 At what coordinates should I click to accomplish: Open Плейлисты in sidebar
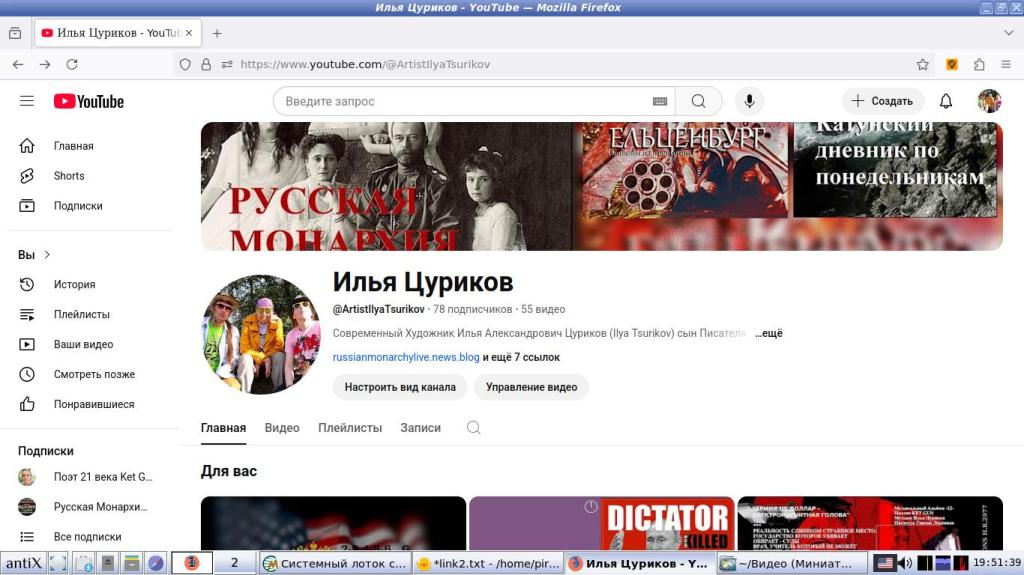pos(89,314)
